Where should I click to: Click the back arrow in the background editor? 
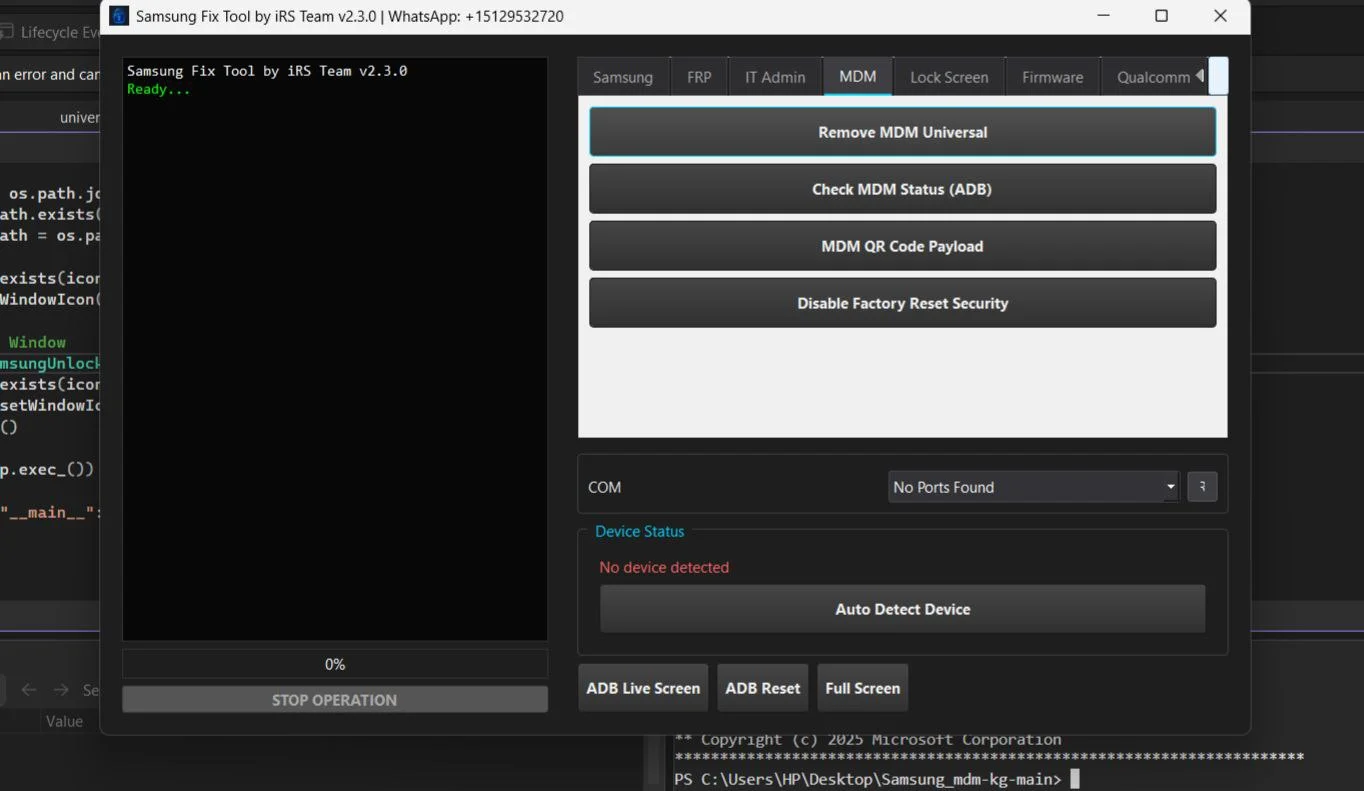click(x=29, y=690)
